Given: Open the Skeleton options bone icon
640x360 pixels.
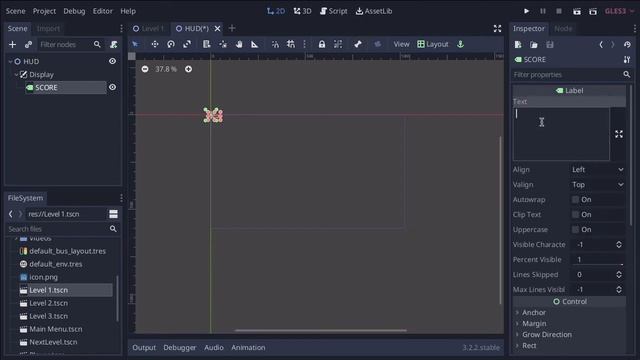Looking at the screenshot, I should (x=358, y=44).
